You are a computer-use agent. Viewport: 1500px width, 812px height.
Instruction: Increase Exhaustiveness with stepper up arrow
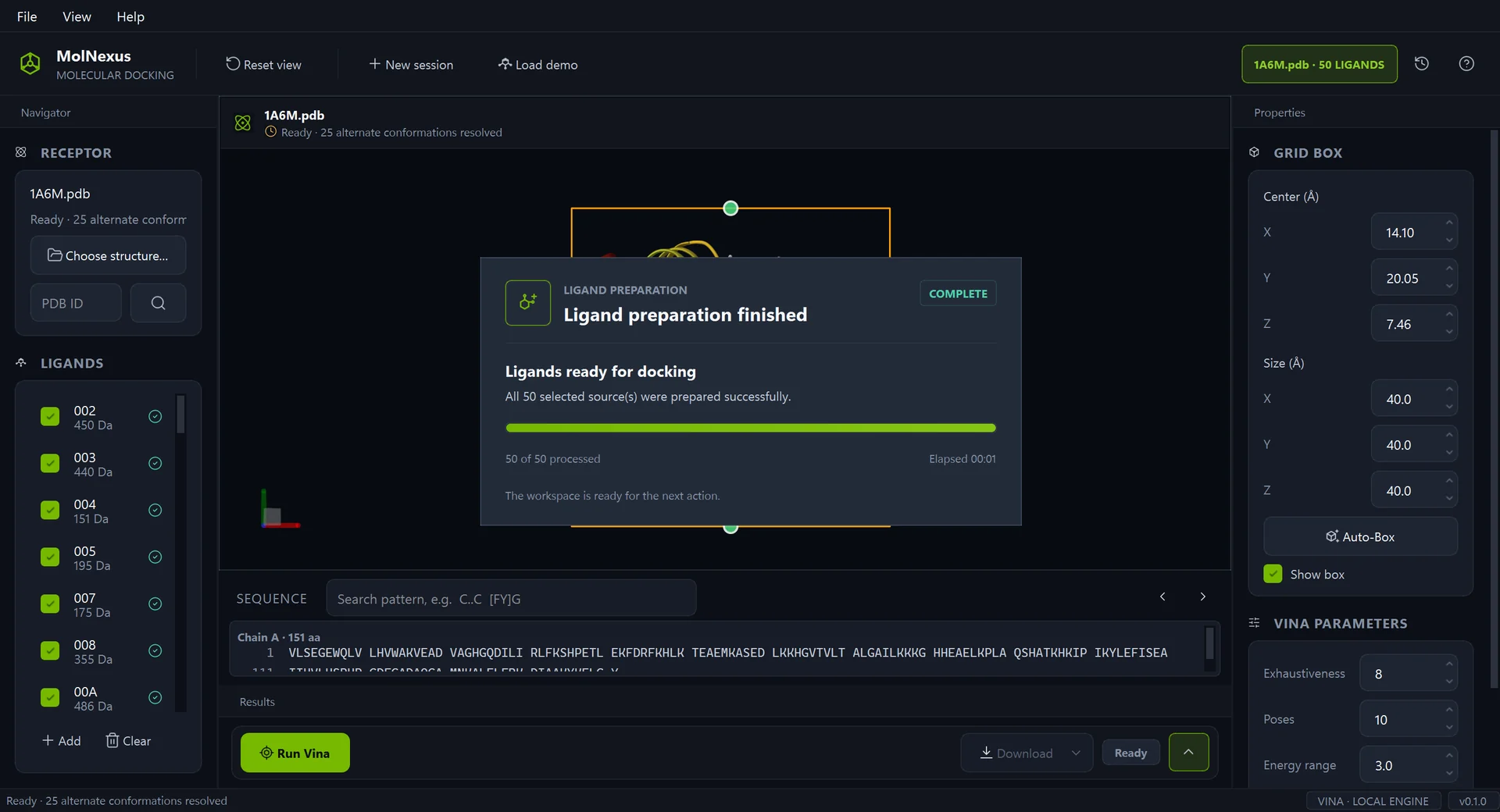tap(1449, 664)
